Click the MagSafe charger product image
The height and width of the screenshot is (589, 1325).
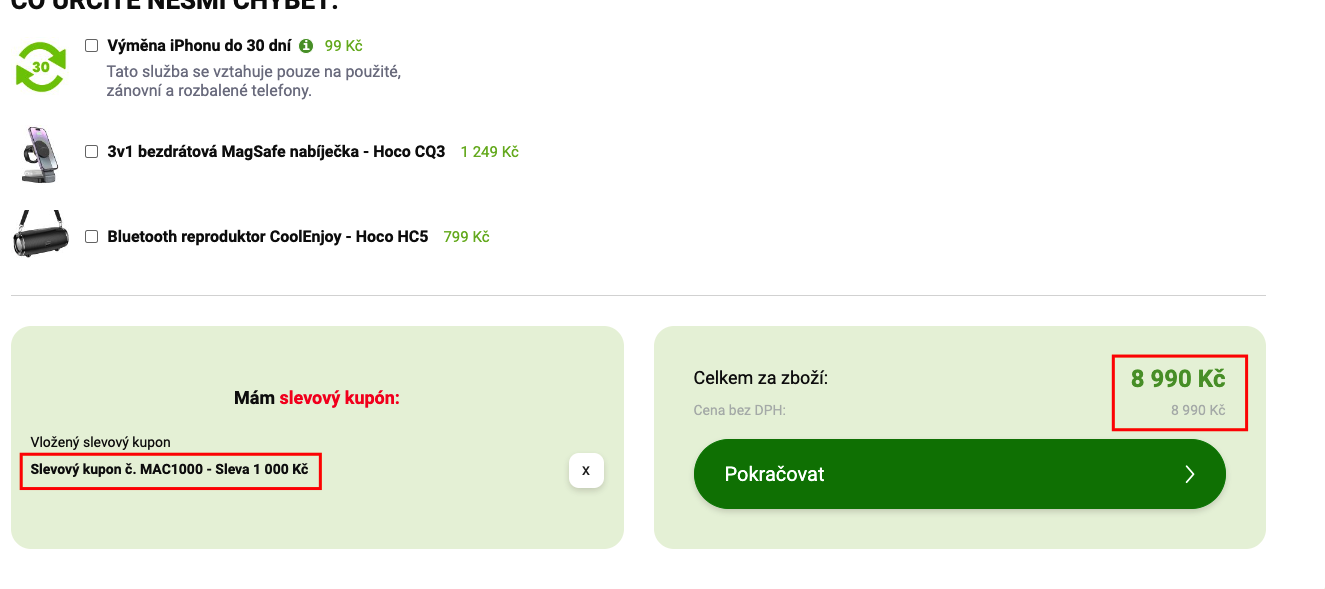click(41, 154)
